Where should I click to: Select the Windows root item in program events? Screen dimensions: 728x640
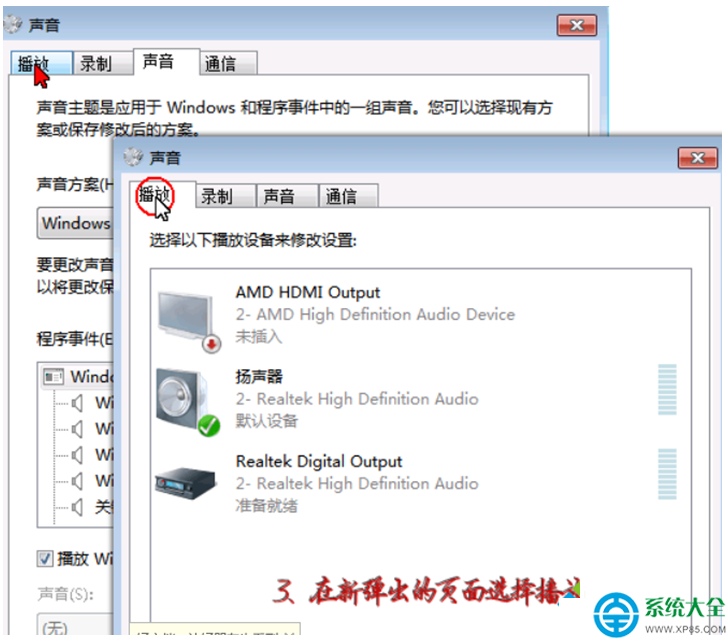tap(77, 377)
